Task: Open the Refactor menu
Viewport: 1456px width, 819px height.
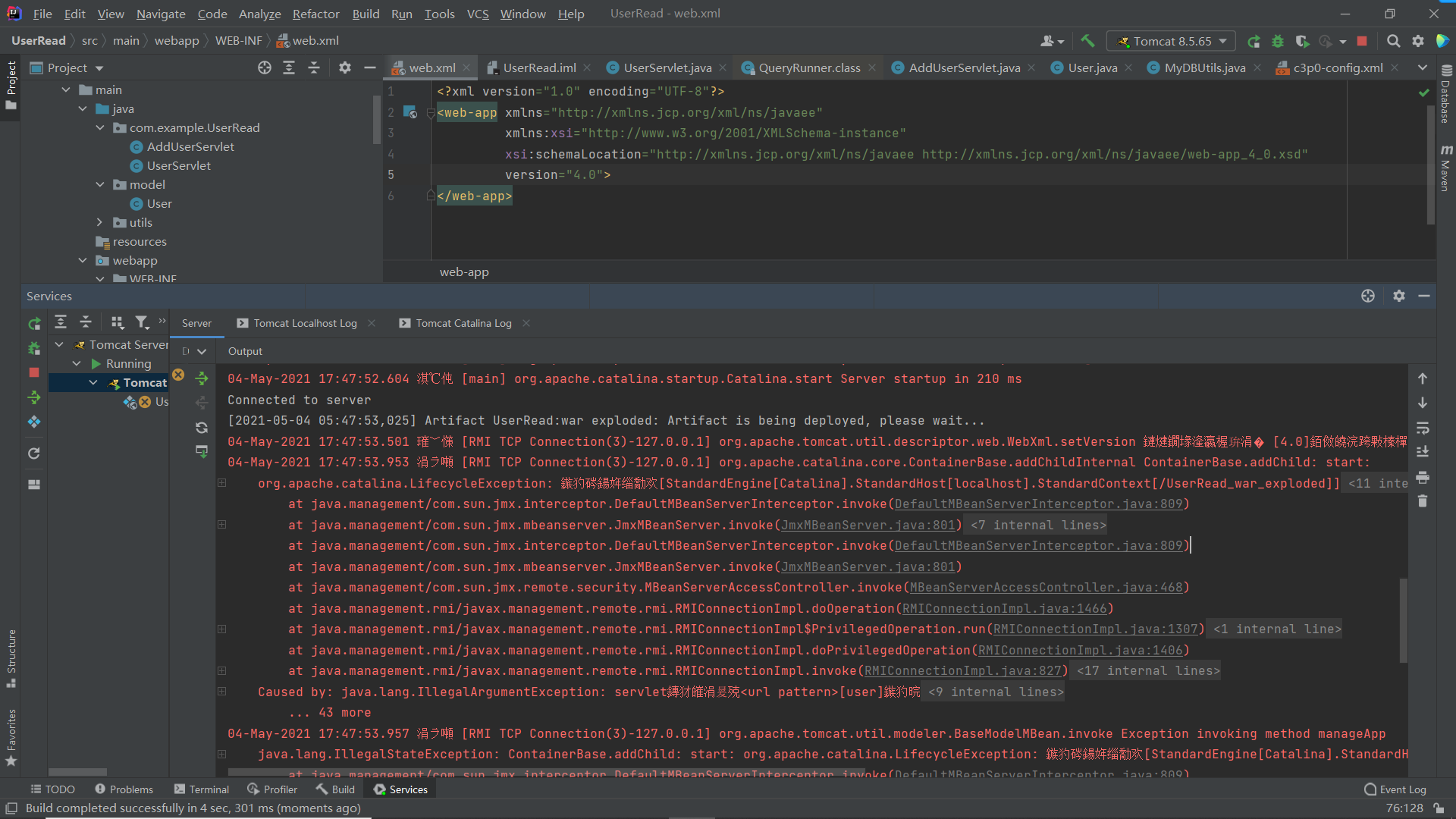Action: tap(315, 14)
